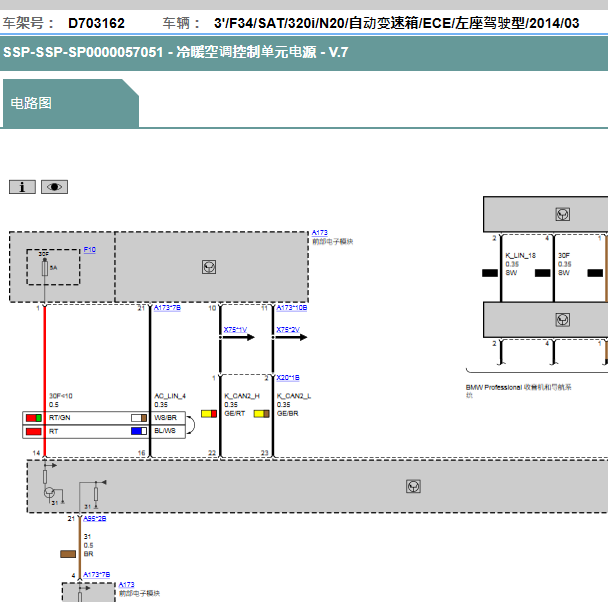
Task: Select the K_CAN2_H signal label
Action: 242,396
